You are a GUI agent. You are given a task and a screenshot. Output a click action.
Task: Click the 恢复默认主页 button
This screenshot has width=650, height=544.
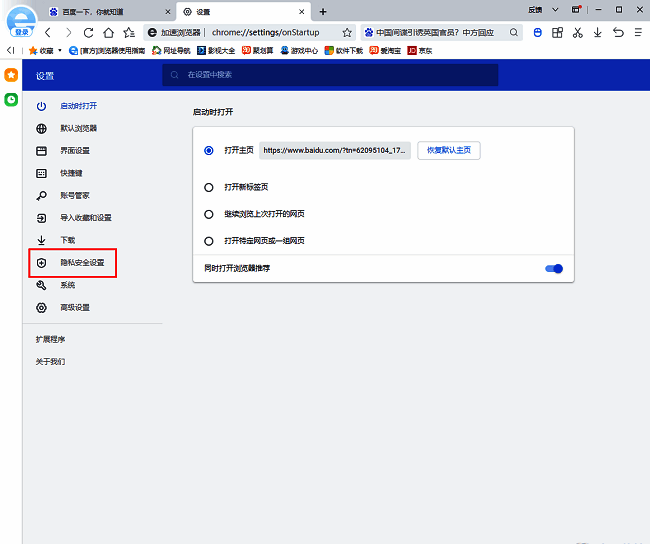tap(448, 150)
